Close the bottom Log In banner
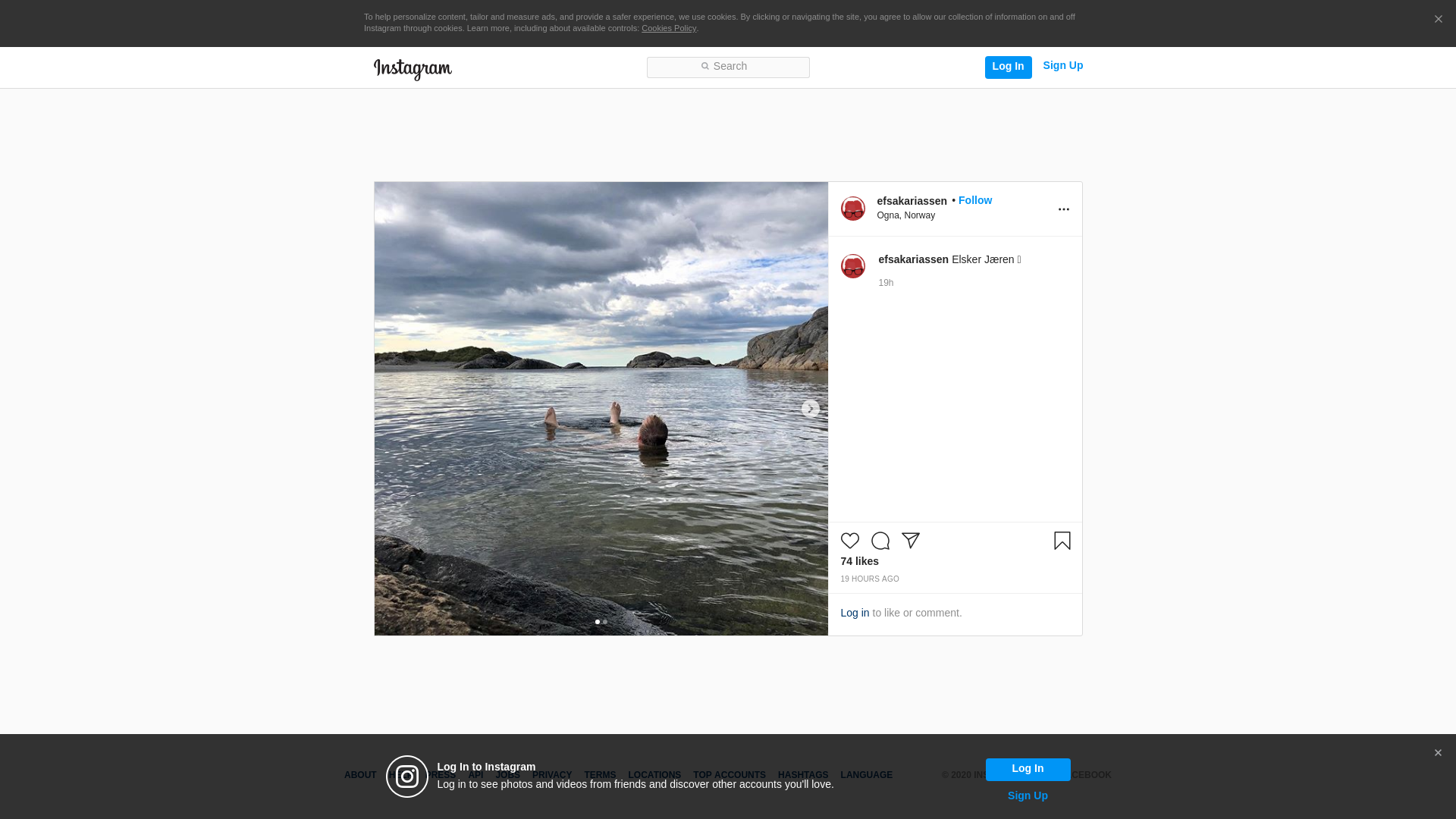The image size is (1456, 819). tap(1438, 753)
